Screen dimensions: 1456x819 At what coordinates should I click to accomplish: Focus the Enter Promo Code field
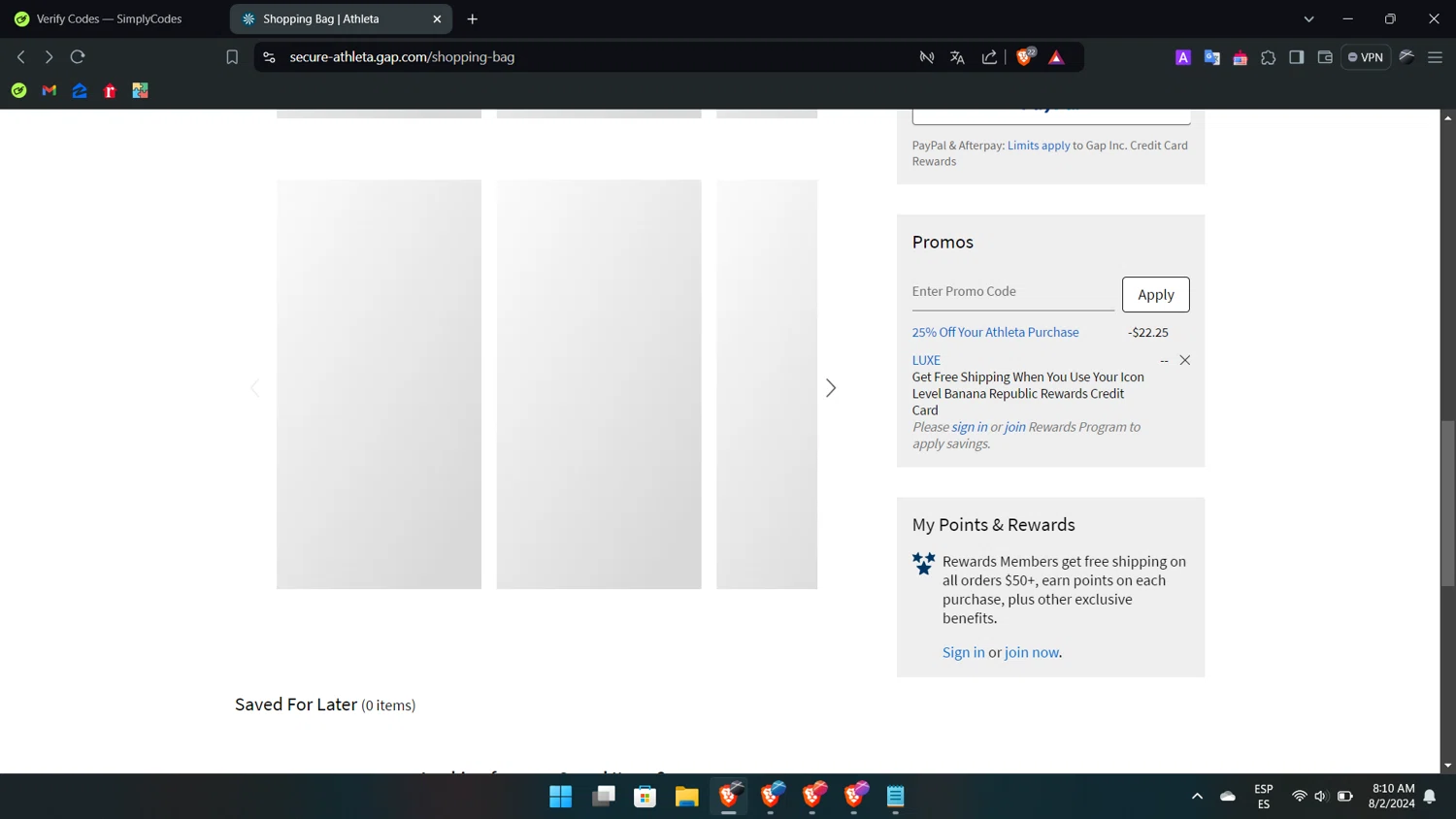[x=1012, y=292]
